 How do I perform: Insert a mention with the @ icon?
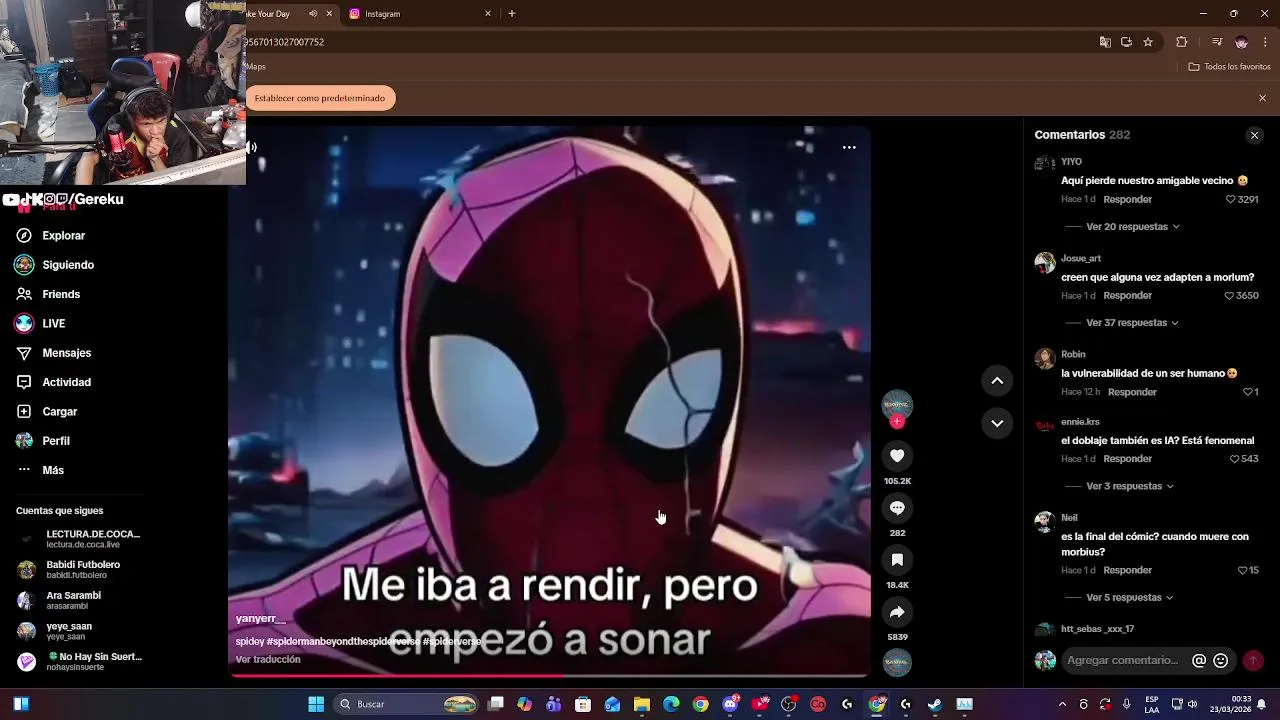point(1199,660)
